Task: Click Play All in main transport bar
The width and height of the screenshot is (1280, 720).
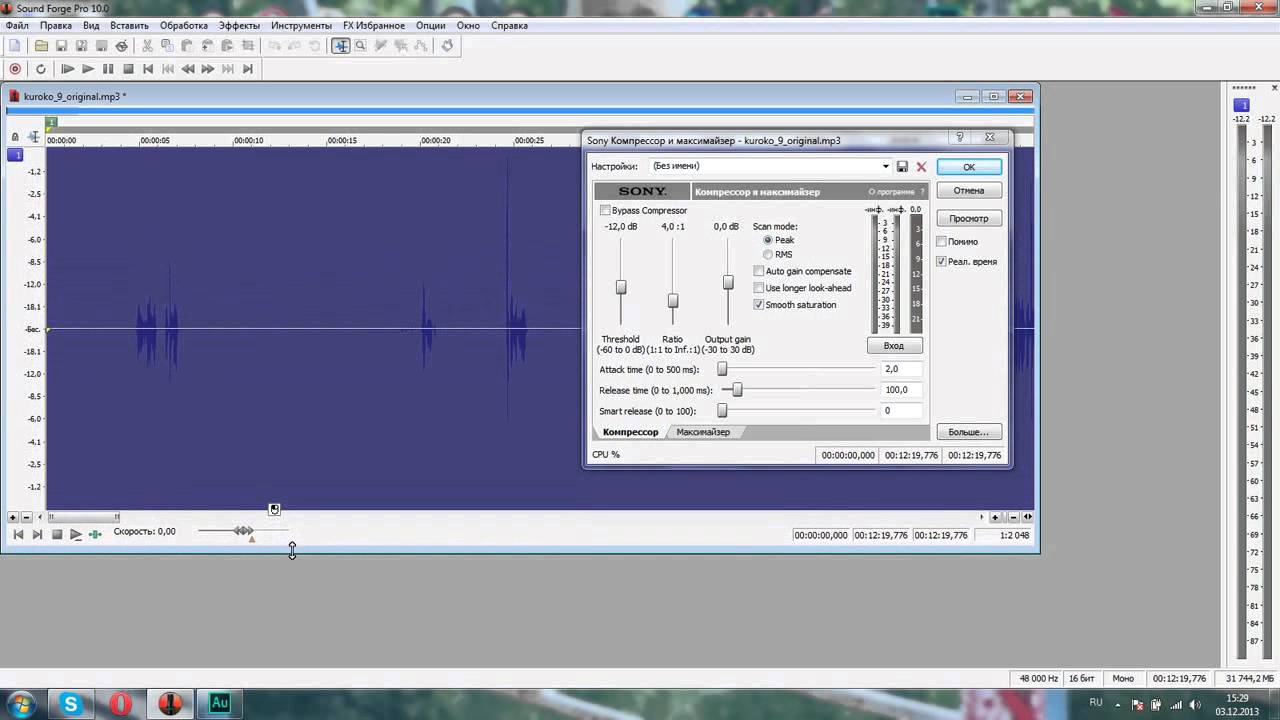Action: point(67,69)
